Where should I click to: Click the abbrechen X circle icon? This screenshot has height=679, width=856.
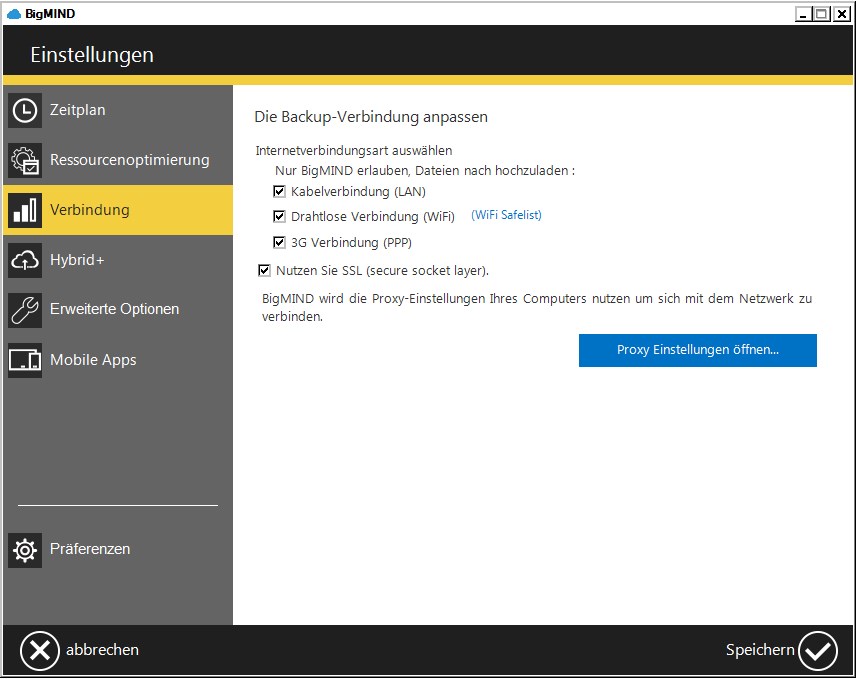coord(40,651)
